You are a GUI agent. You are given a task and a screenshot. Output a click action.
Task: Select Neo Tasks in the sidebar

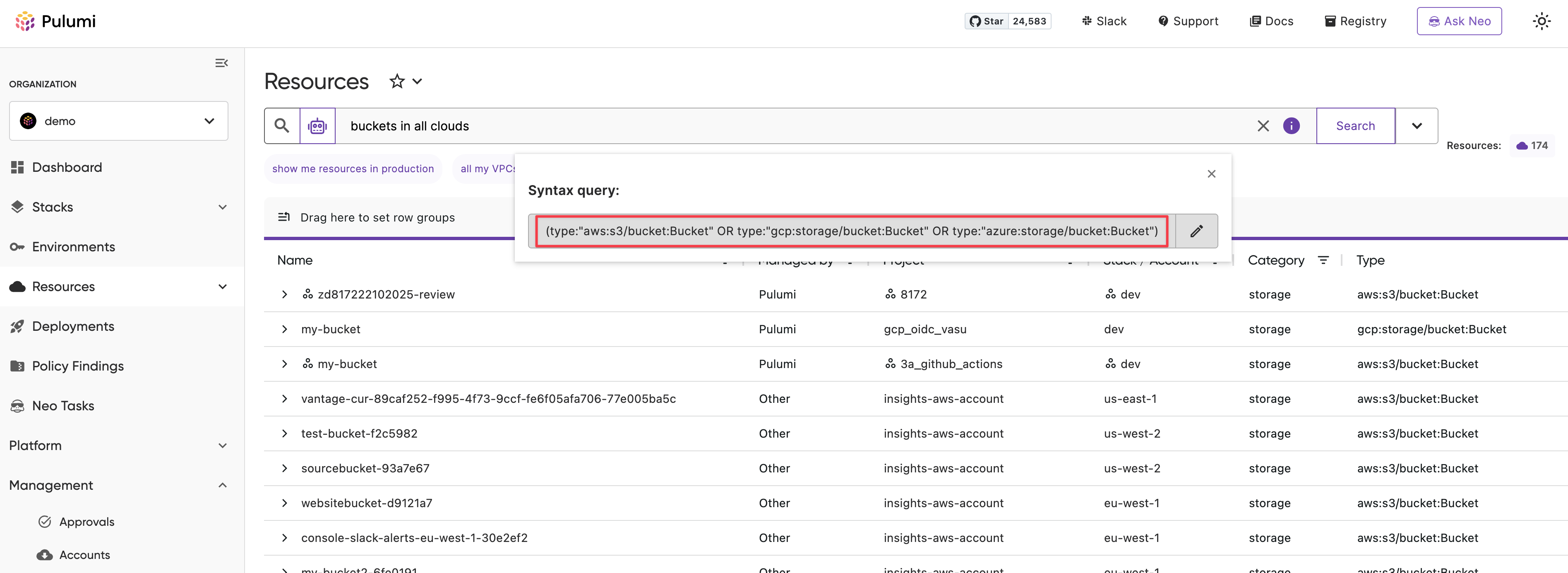63,405
